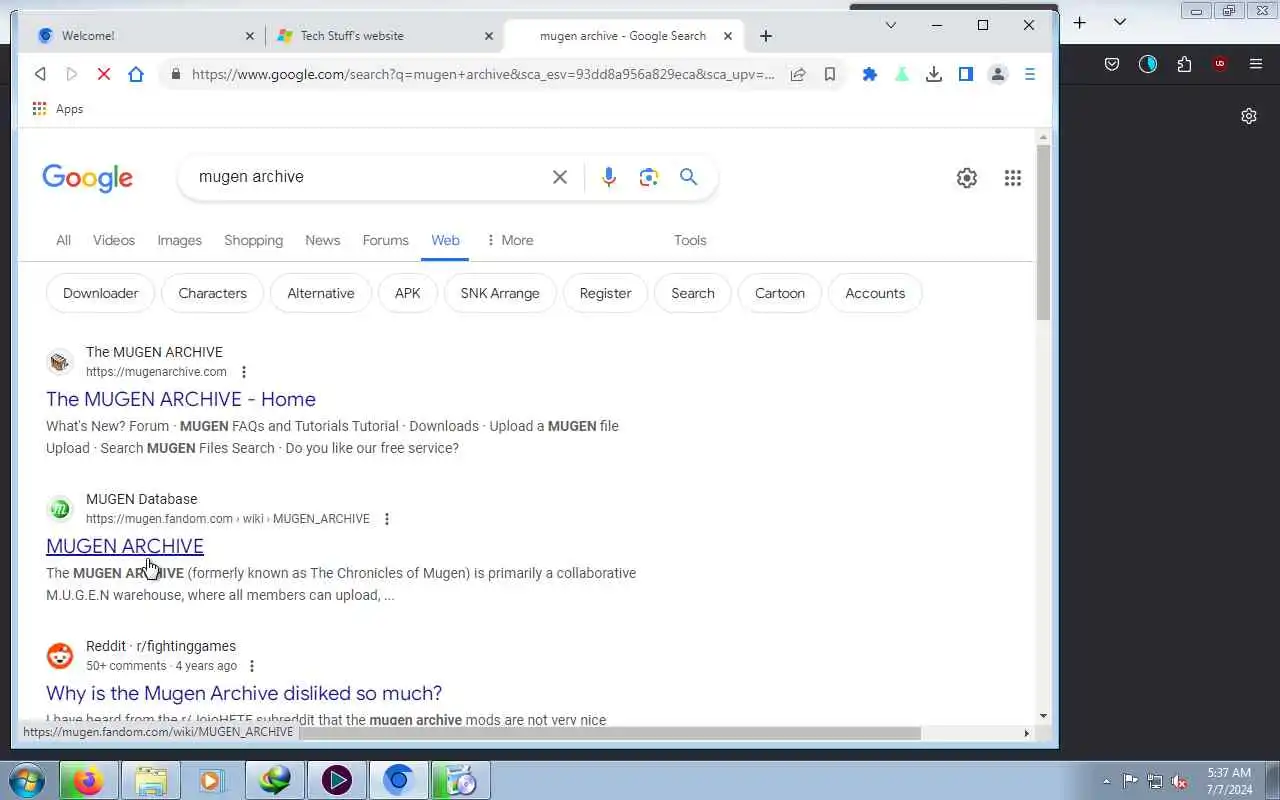Open the hamburger menu in background Firefox window
This screenshot has width=1280, height=800.
(x=1256, y=64)
